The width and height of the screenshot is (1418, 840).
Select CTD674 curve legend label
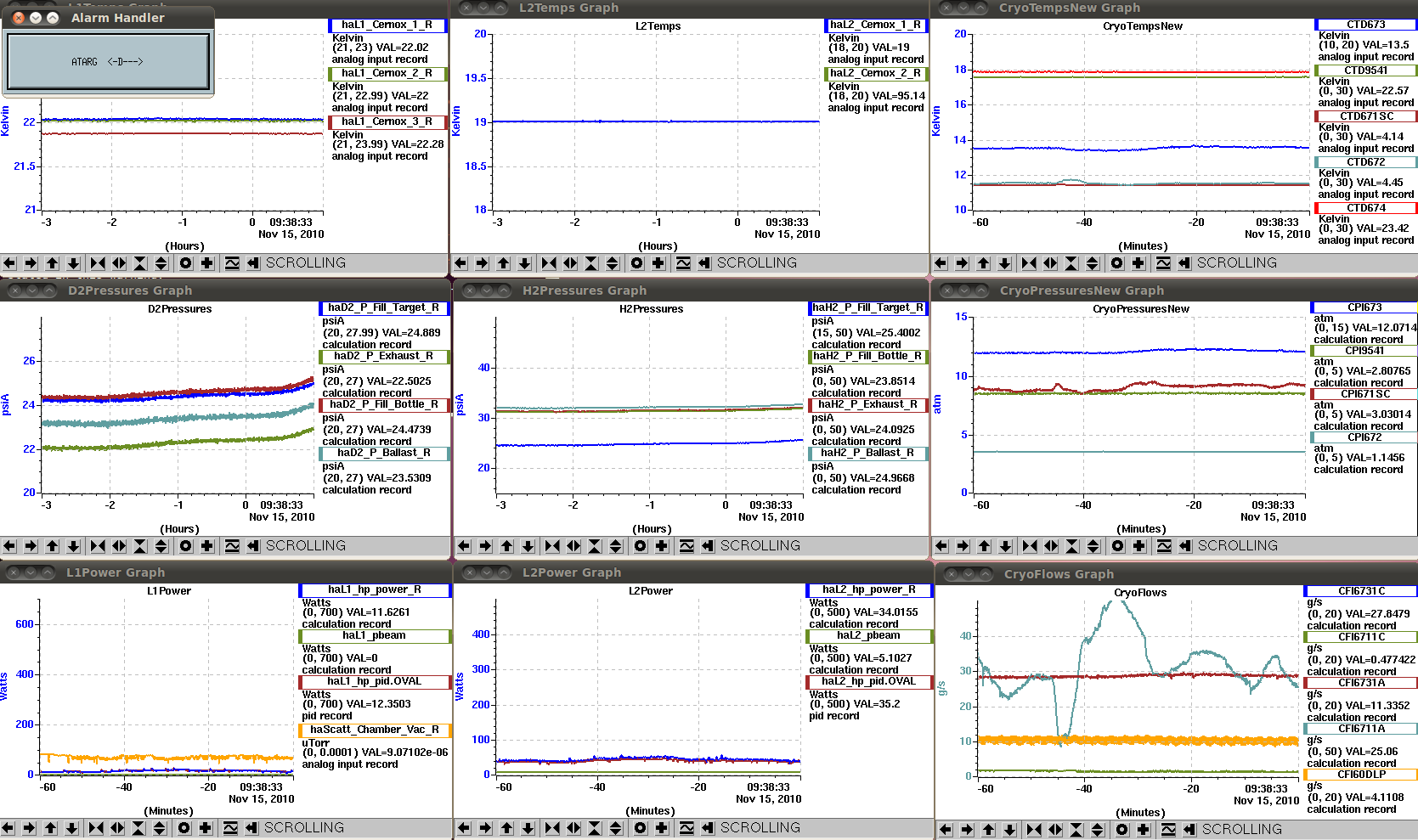(1366, 208)
